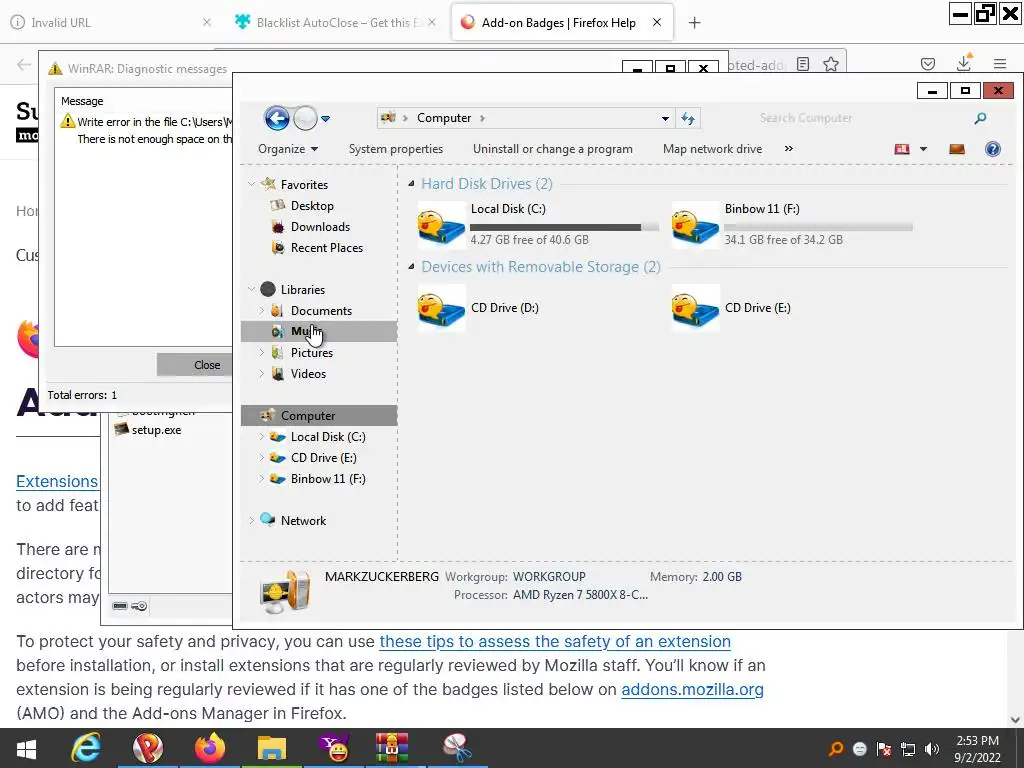The image size is (1024, 768).
Task: Select CD Drive (E:) in the tree
Action: [x=323, y=458]
